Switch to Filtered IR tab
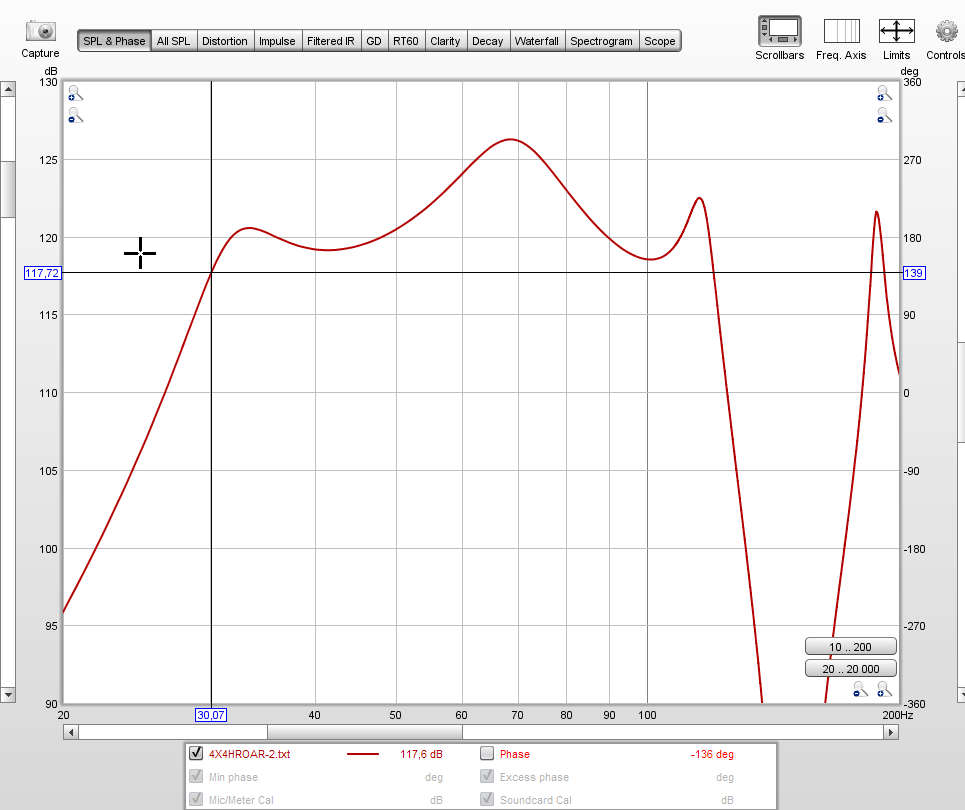This screenshot has width=965, height=810. pos(331,41)
